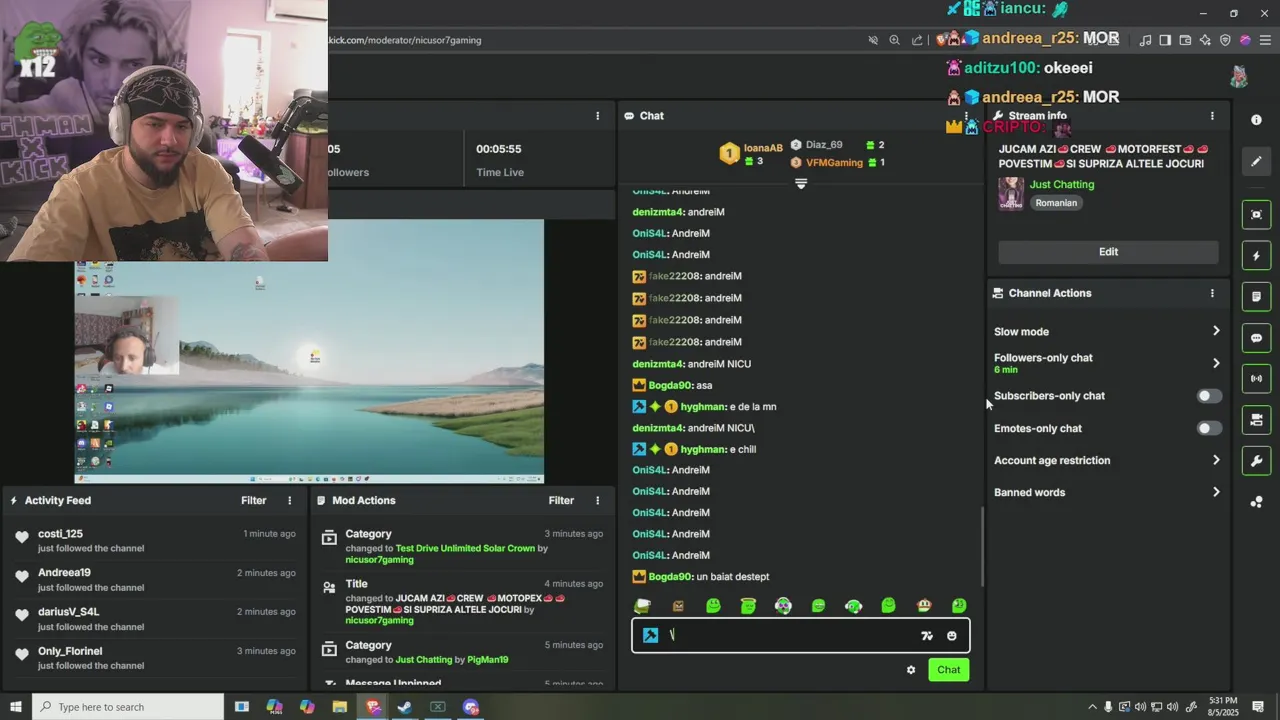
Task: Click the browser VPN shield icon
Action: (1225, 40)
